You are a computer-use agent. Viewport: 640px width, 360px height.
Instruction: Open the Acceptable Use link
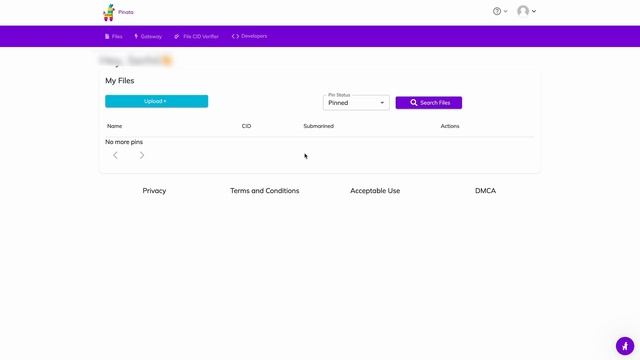(375, 191)
